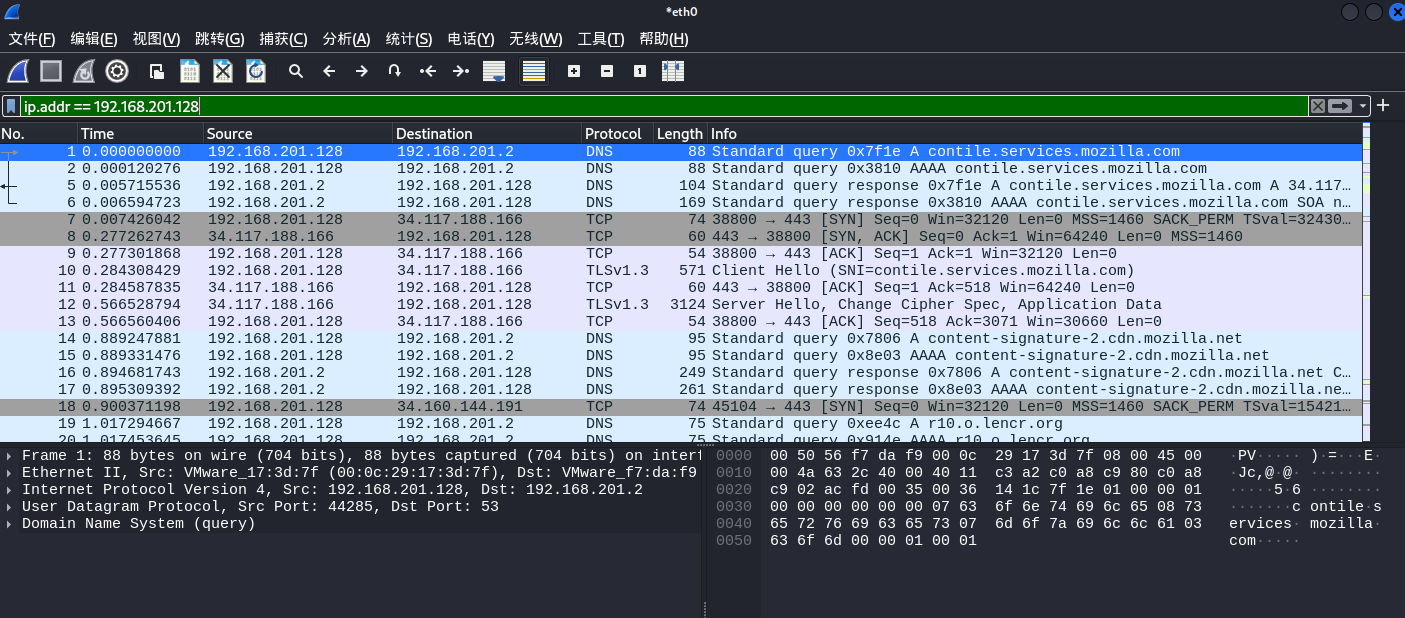
Task: Reload the capture file
Action: (256, 71)
